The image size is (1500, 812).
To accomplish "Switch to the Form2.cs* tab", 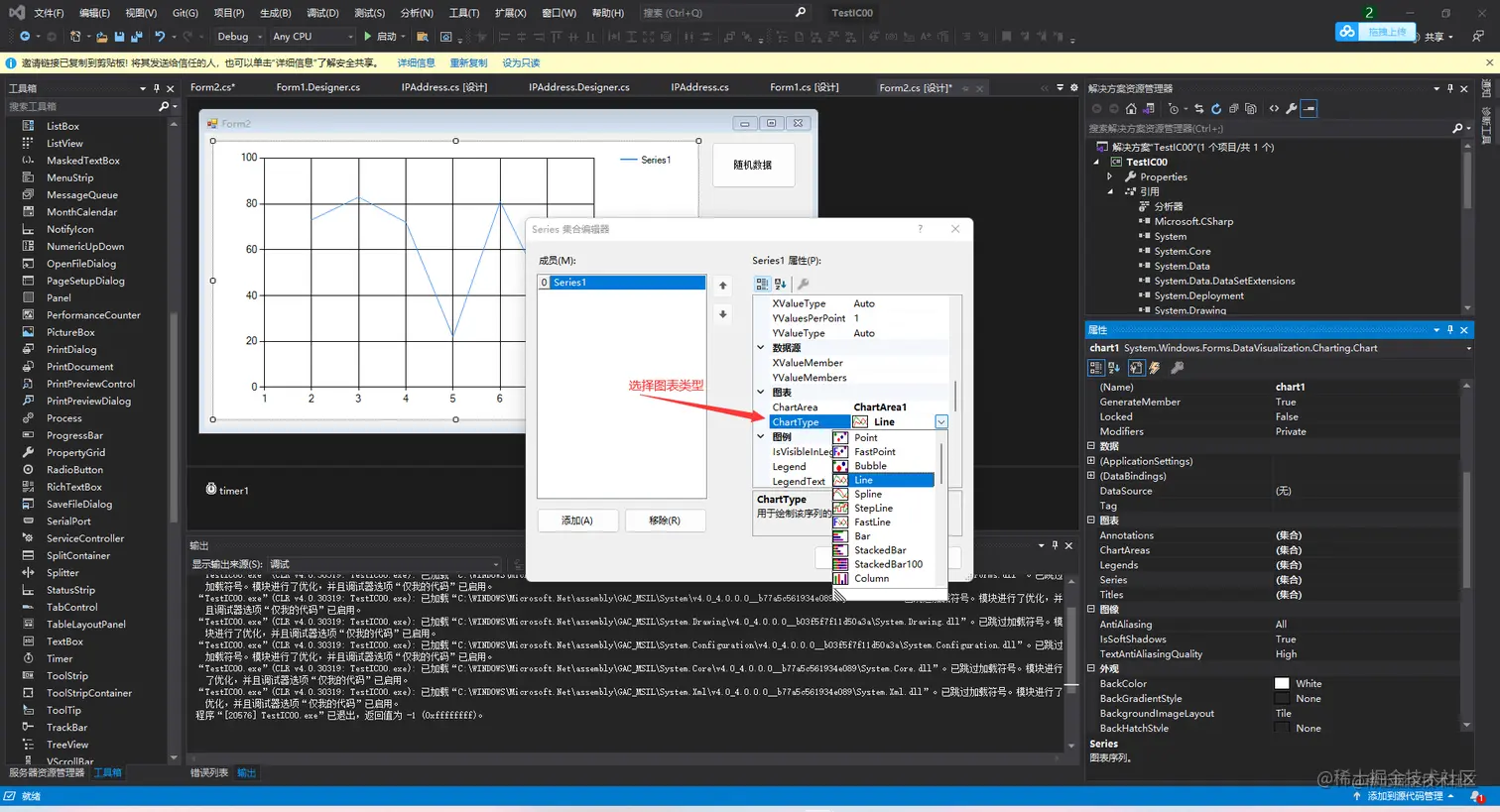I will click(212, 87).
